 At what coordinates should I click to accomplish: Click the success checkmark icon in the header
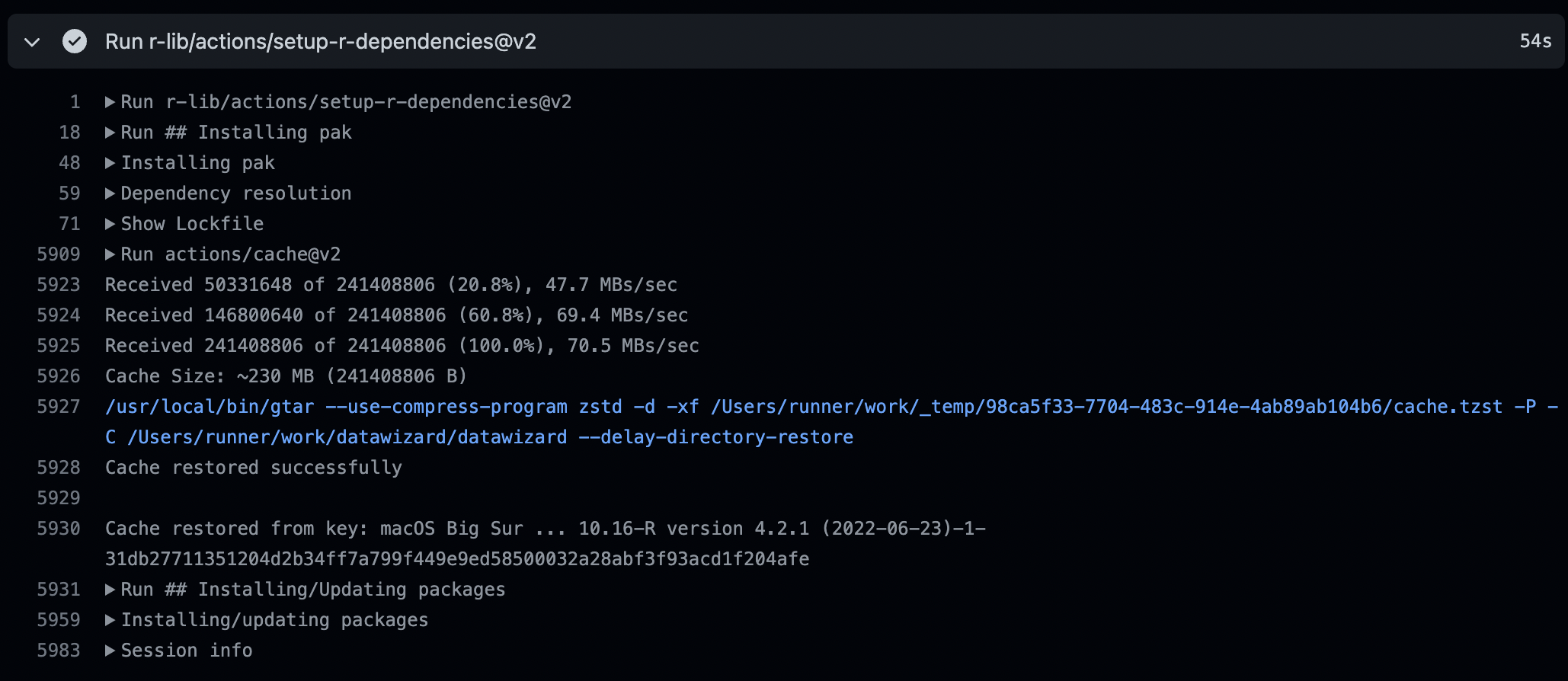(x=74, y=42)
